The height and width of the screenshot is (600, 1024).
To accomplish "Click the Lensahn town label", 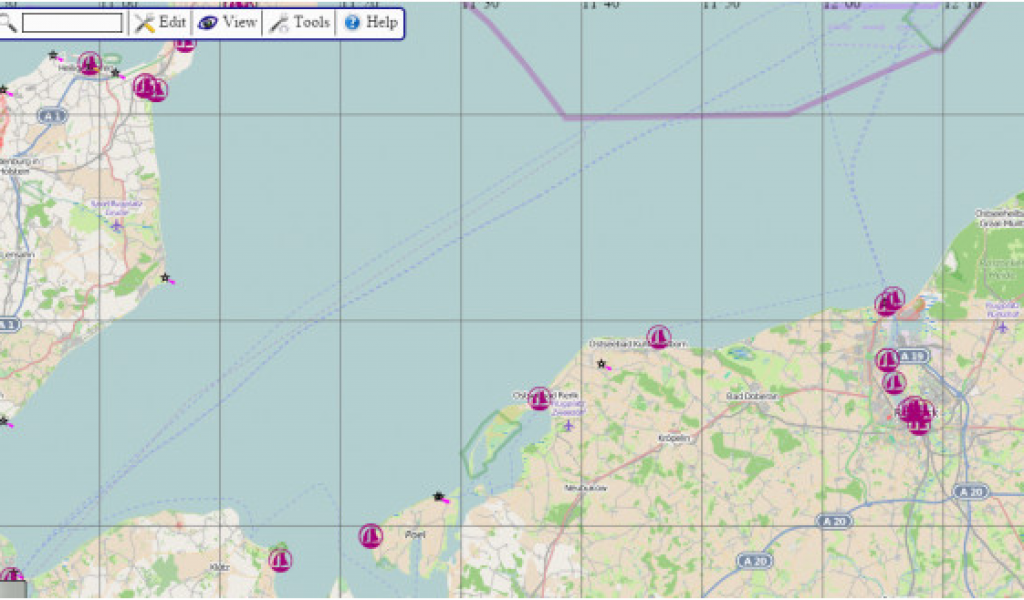I will click(x=16, y=255).
